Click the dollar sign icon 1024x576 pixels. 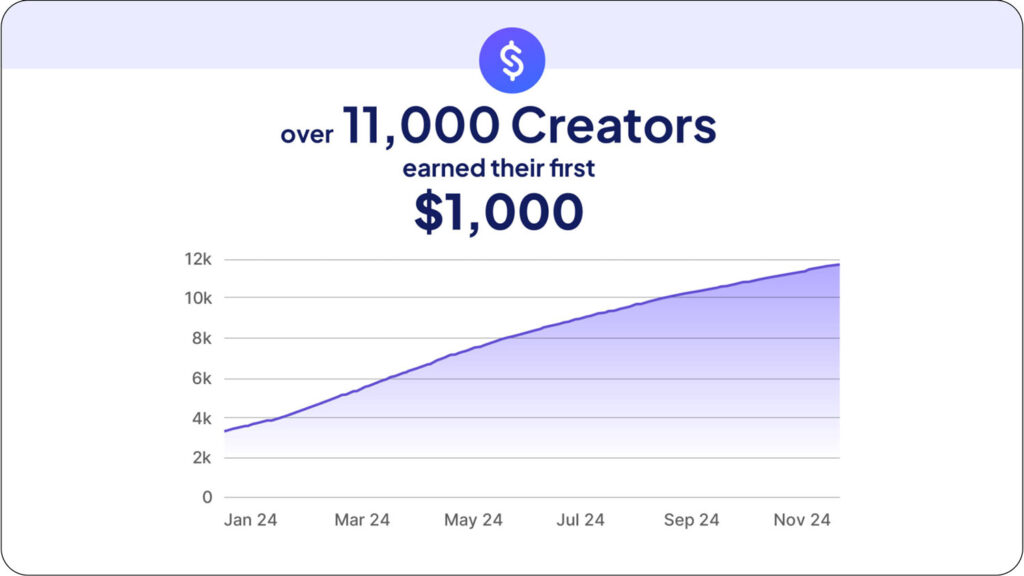[x=512, y=60]
